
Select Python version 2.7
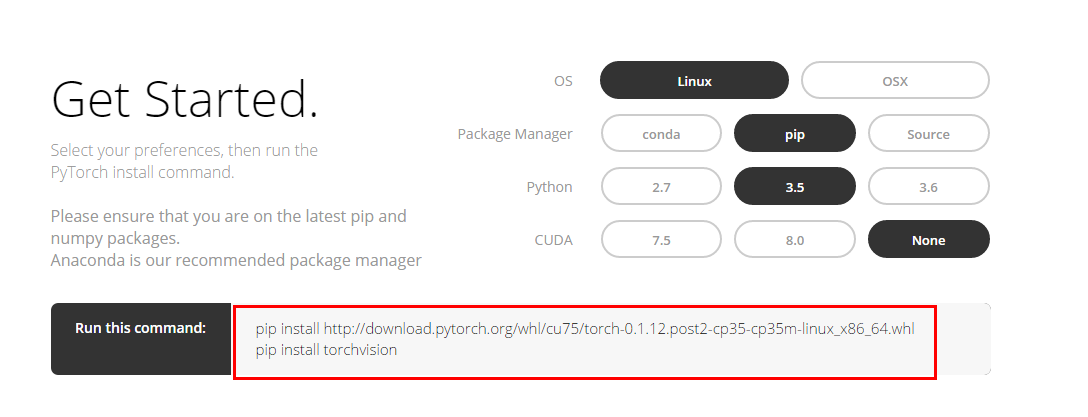click(661, 187)
